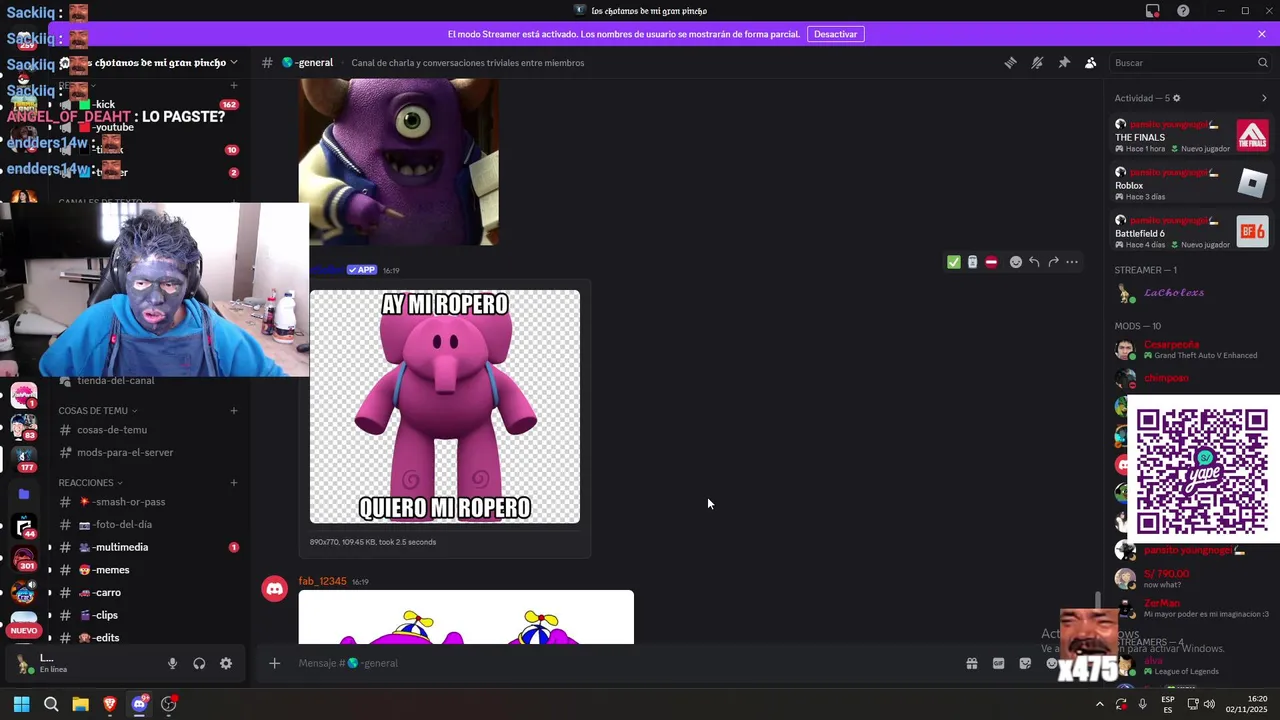Click the green checkmark reaction on message

click(x=953, y=262)
